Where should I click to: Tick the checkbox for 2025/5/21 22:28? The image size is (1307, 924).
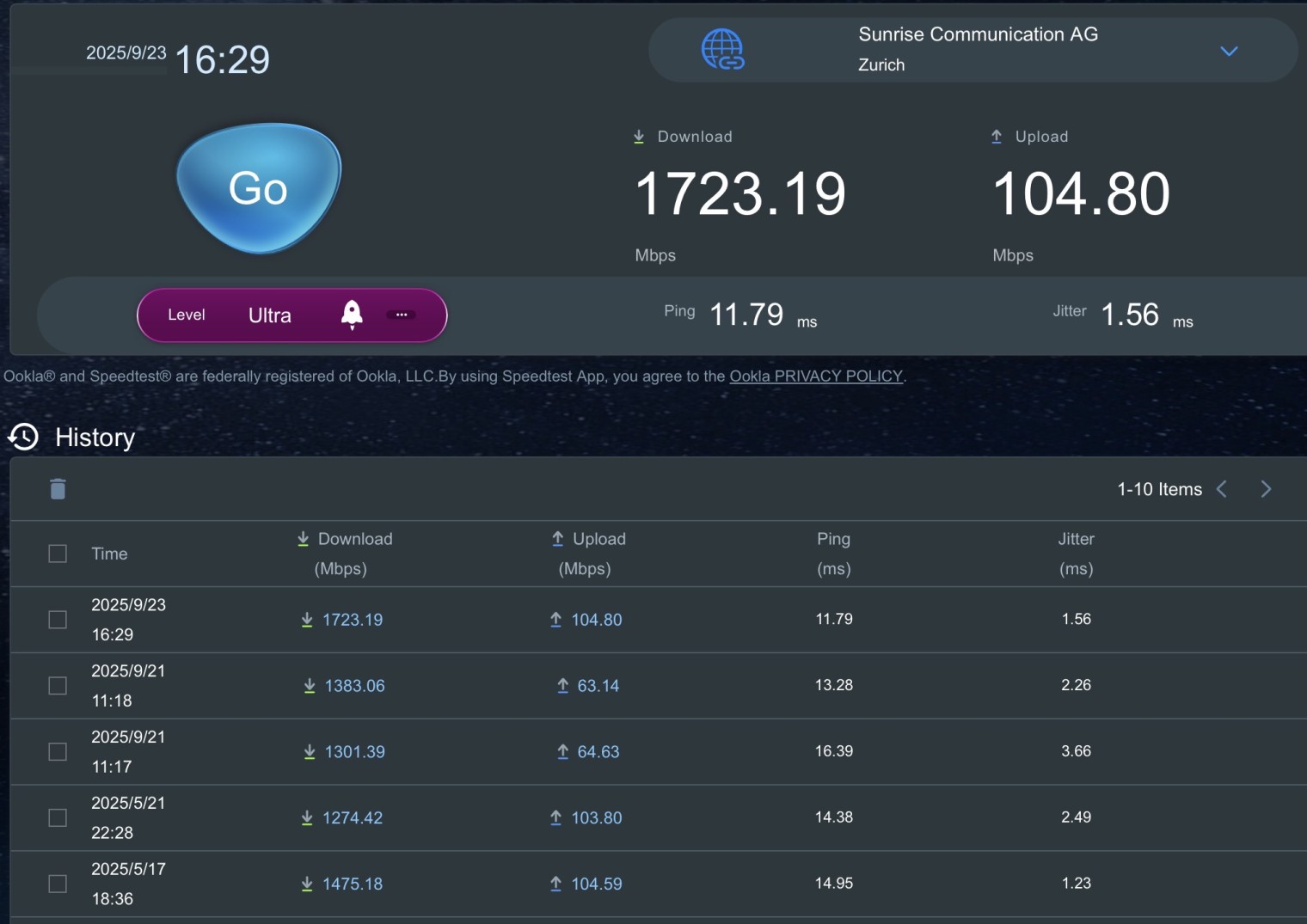pos(58,817)
